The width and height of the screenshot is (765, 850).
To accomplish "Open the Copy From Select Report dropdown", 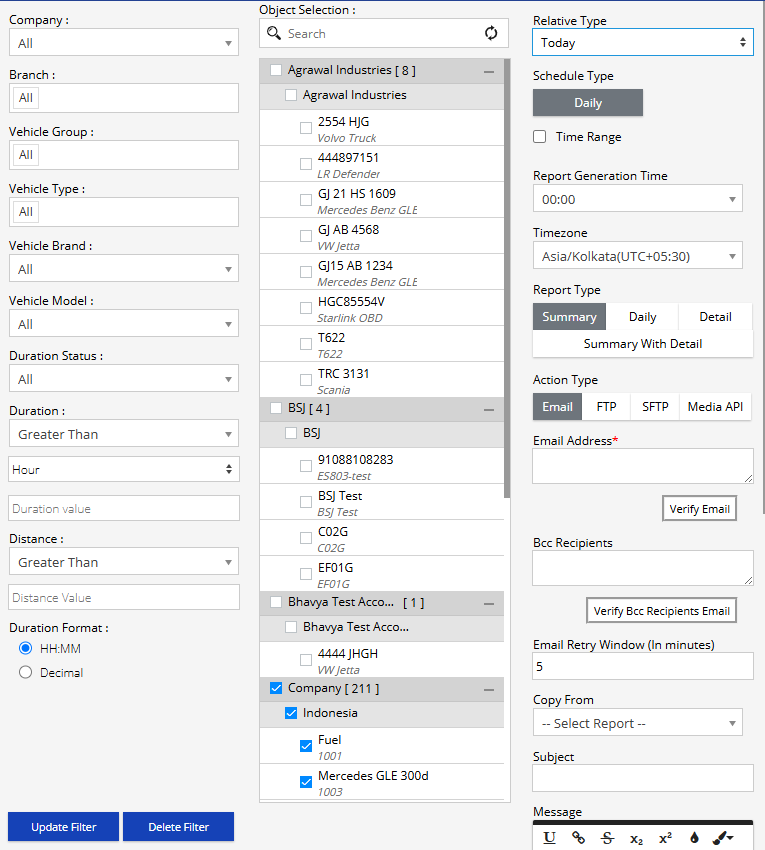I will pos(638,723).
